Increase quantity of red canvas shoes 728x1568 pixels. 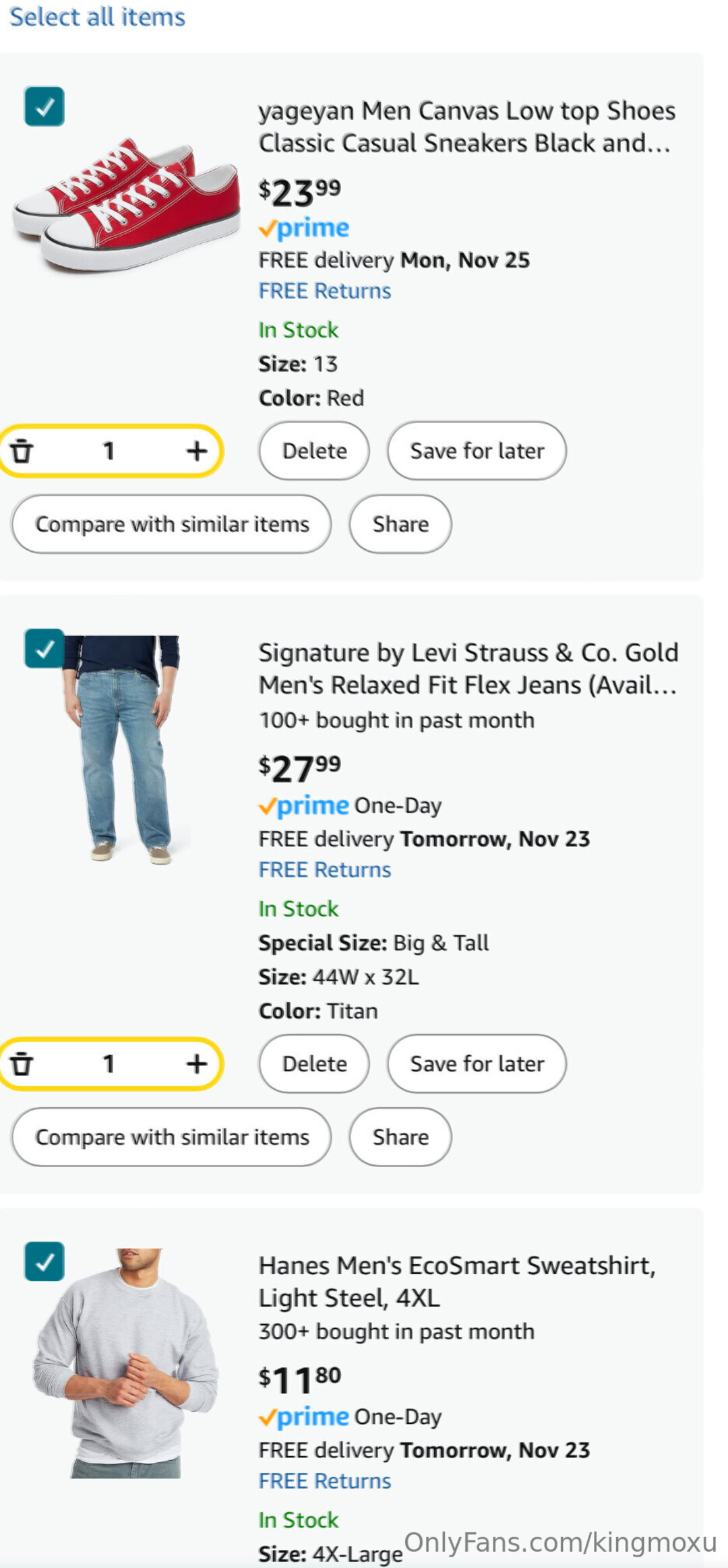tap(196, 451)
